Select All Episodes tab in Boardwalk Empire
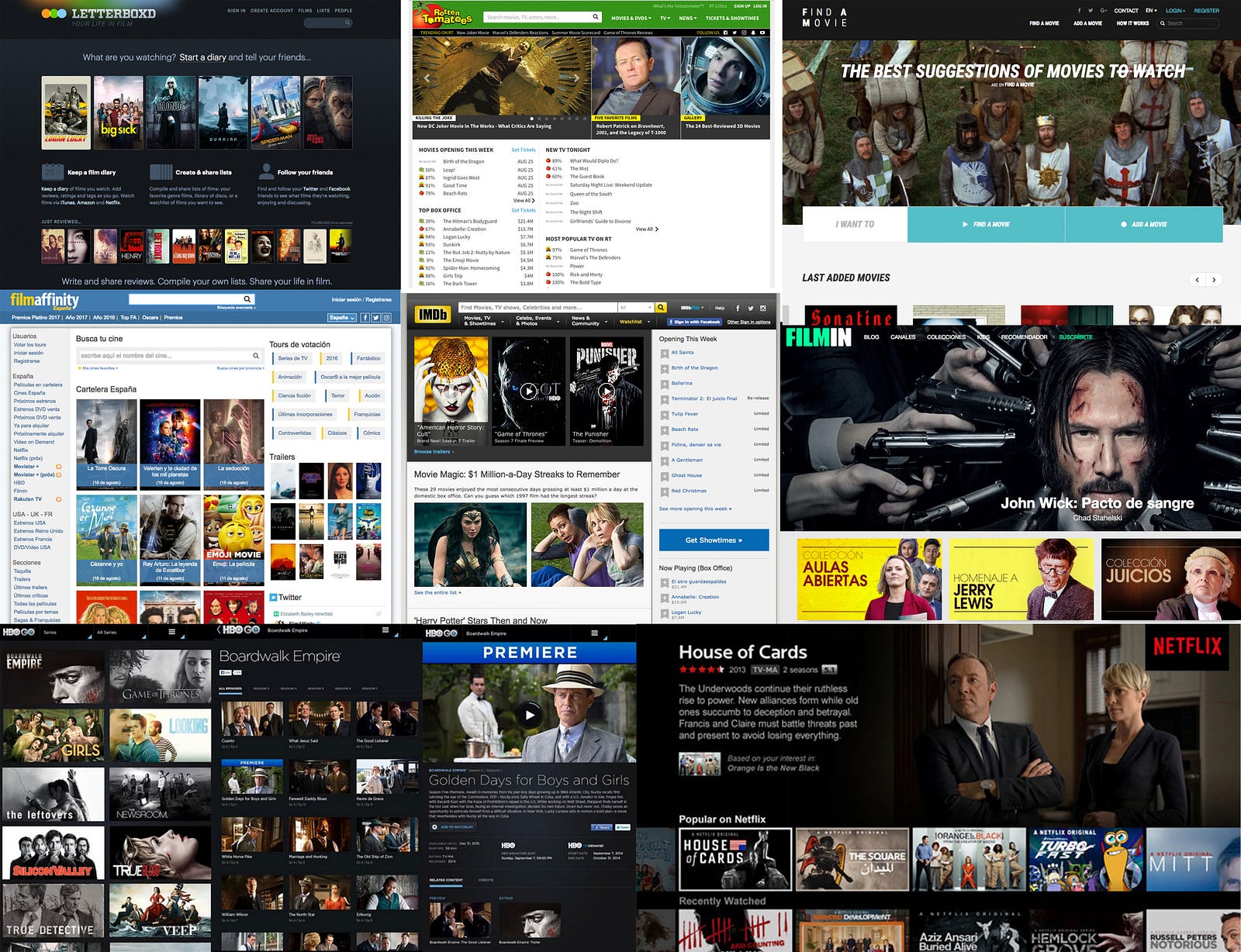Viewport: 1241px width, 952px height. click(x=230, y=688)
